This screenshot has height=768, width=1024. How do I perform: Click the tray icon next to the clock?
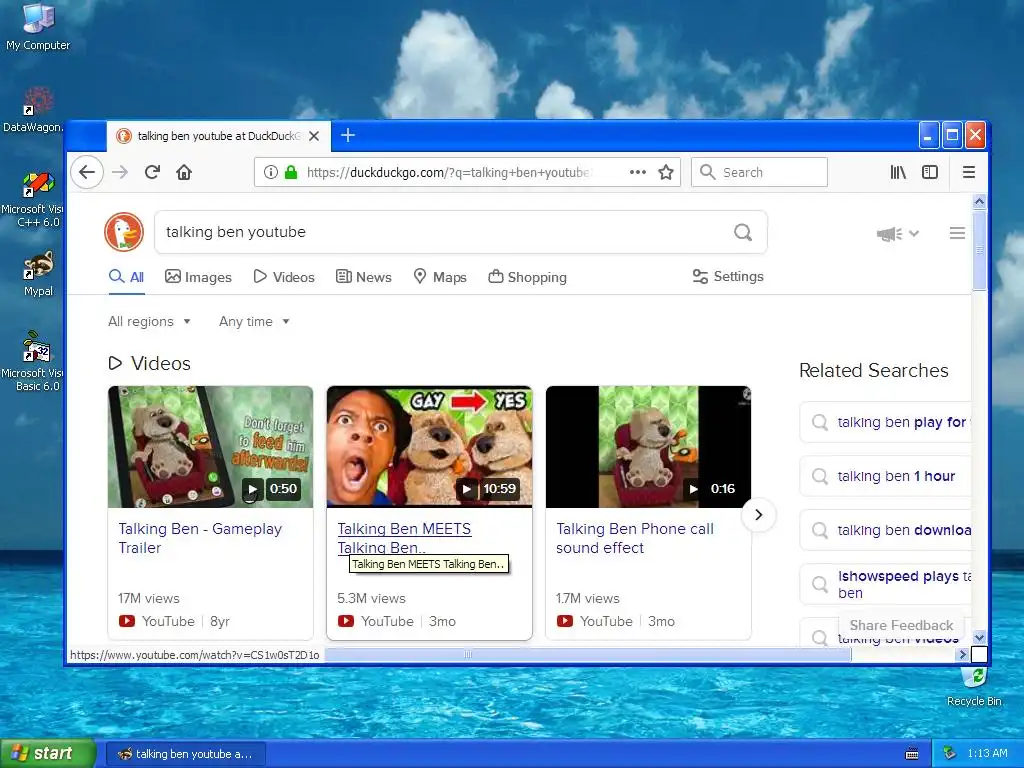coord(950,754)
